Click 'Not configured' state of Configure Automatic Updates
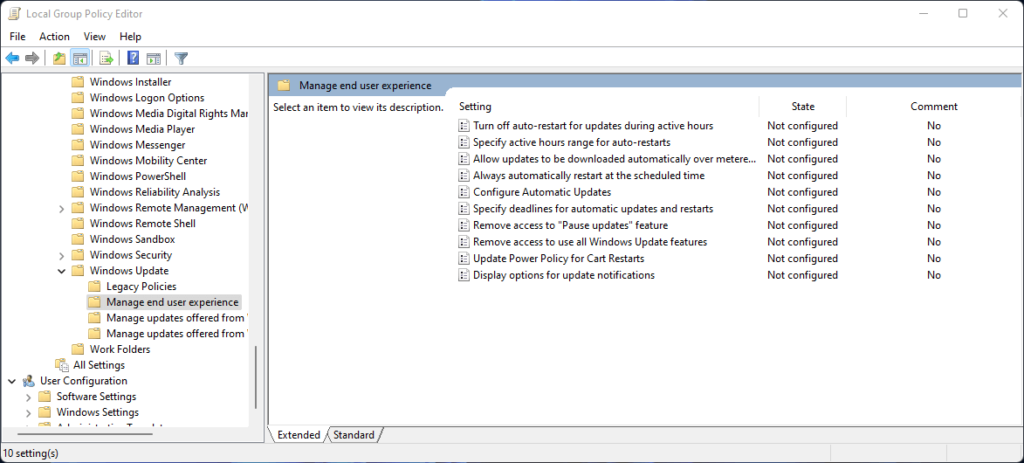This screenshot has width=1024, height=463. click(x=802, y=192)
